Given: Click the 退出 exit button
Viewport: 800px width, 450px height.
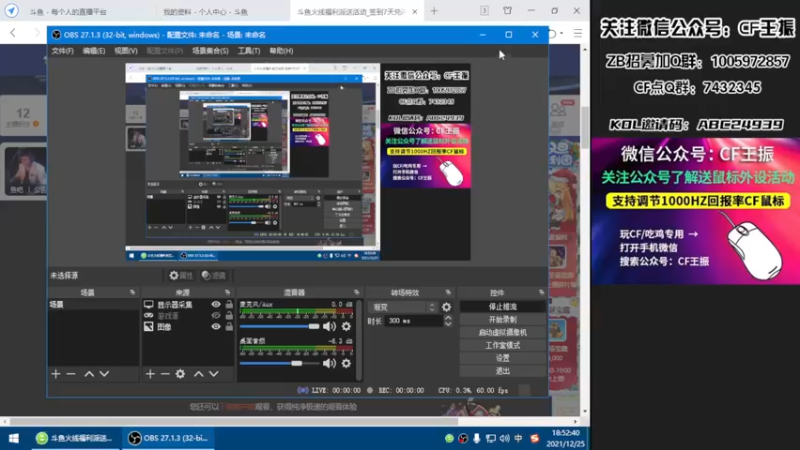Looking at the screenshot, I should 503,371.
